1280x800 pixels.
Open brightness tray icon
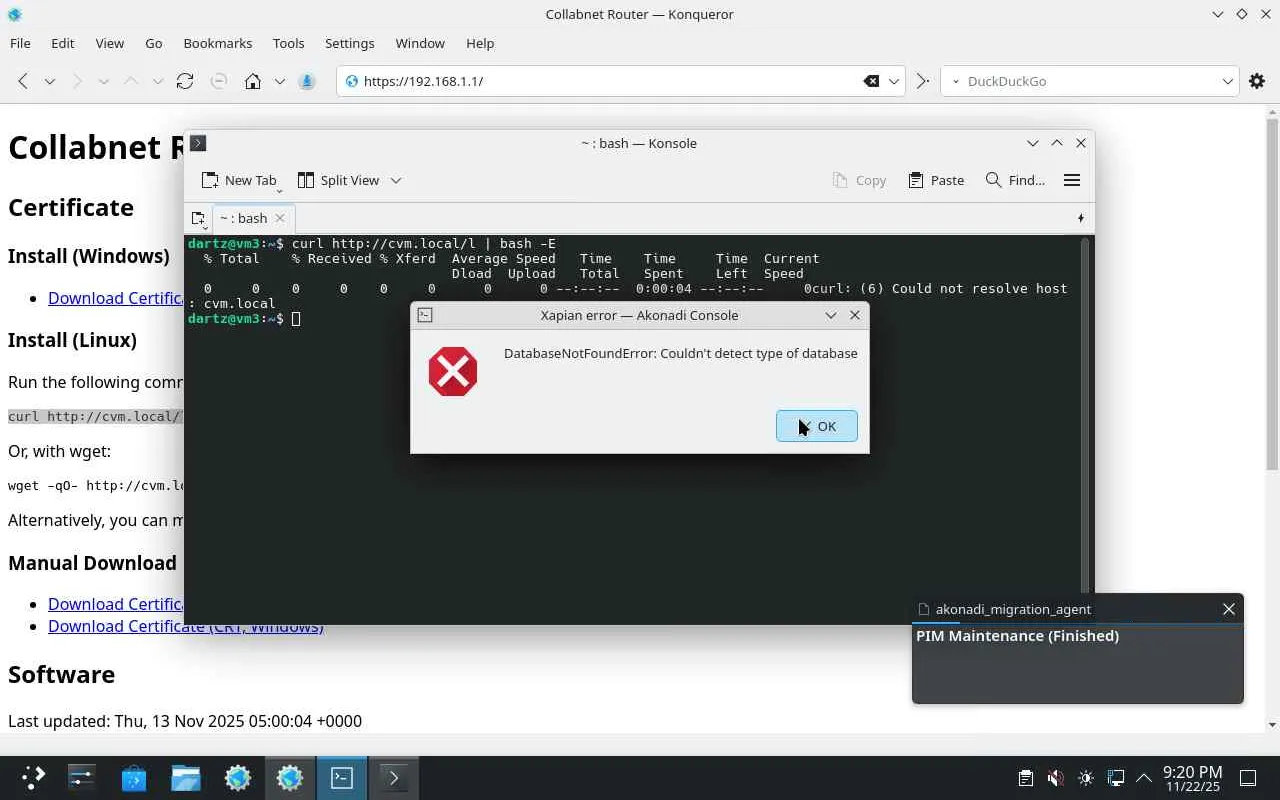(x=1086, y=778)
